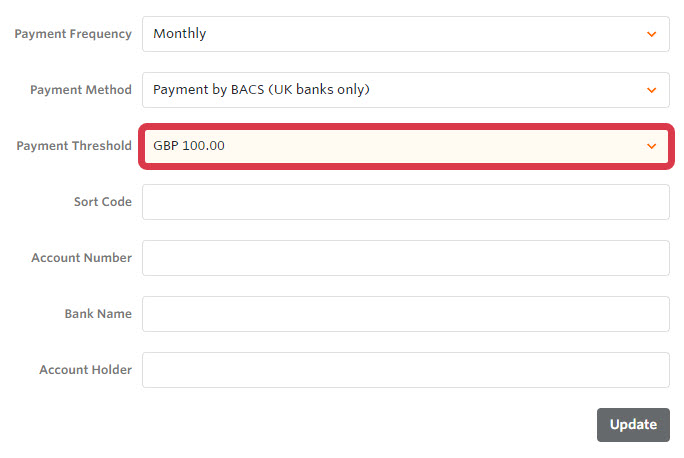Screen dimensions: 684x458
Task: Click the Payment Method chevron arrow
Action: (x=651, y=90)
